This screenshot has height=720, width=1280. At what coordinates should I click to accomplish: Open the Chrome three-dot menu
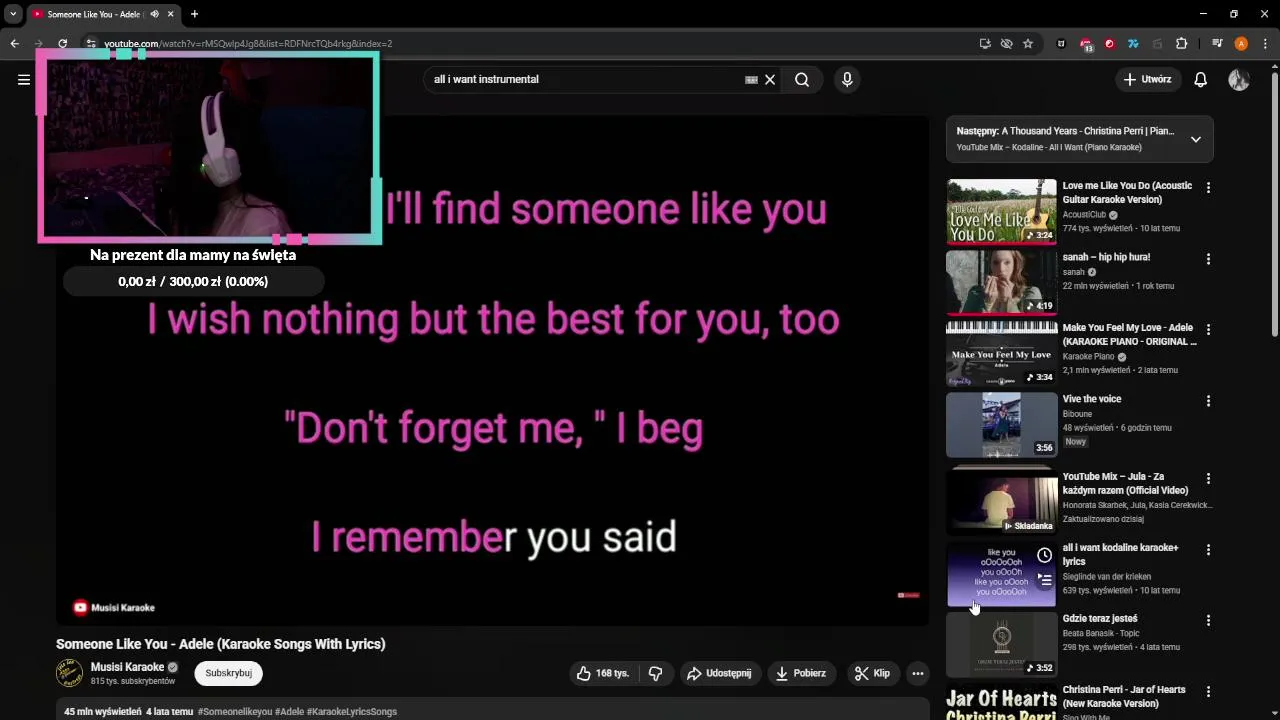click(1265, 44)
